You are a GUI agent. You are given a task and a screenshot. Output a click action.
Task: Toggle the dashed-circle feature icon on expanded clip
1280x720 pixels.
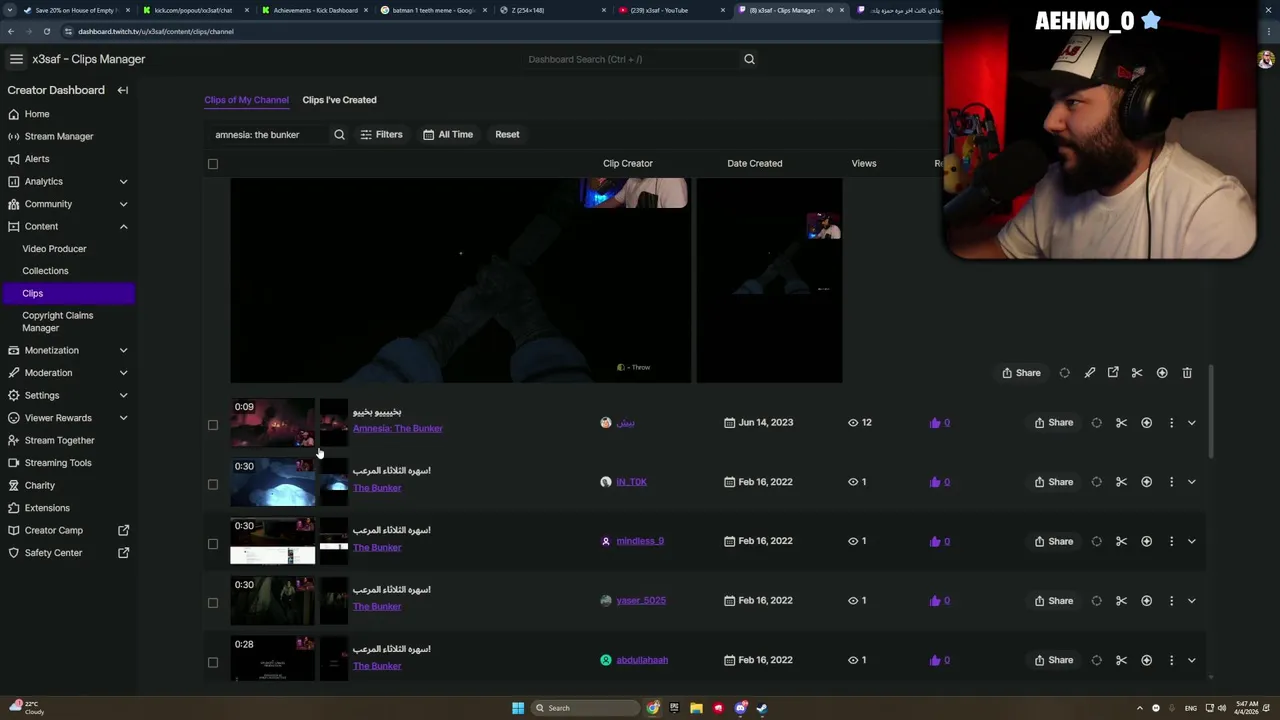[1064, 373]
